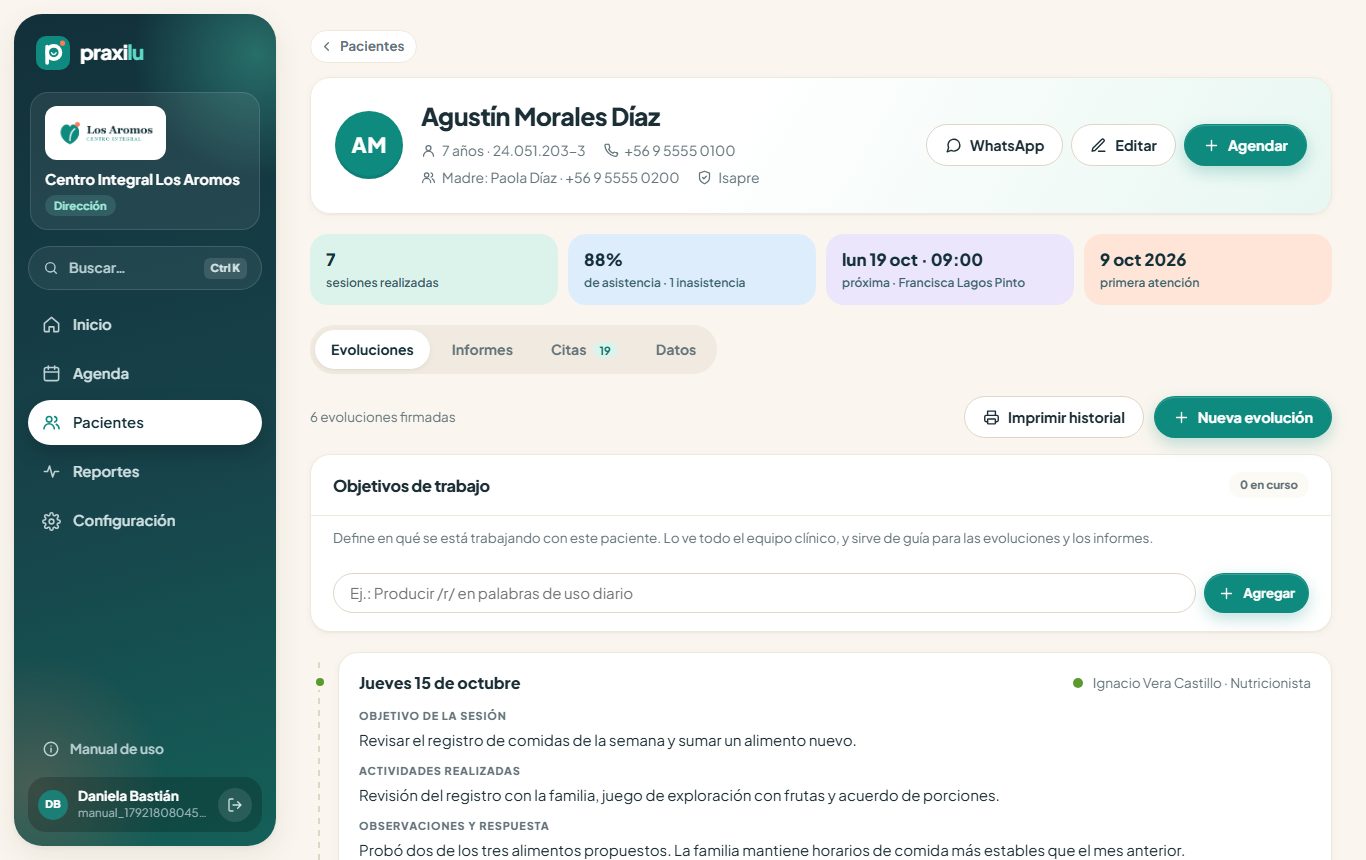Click the DB user avatar

(53, 805)
